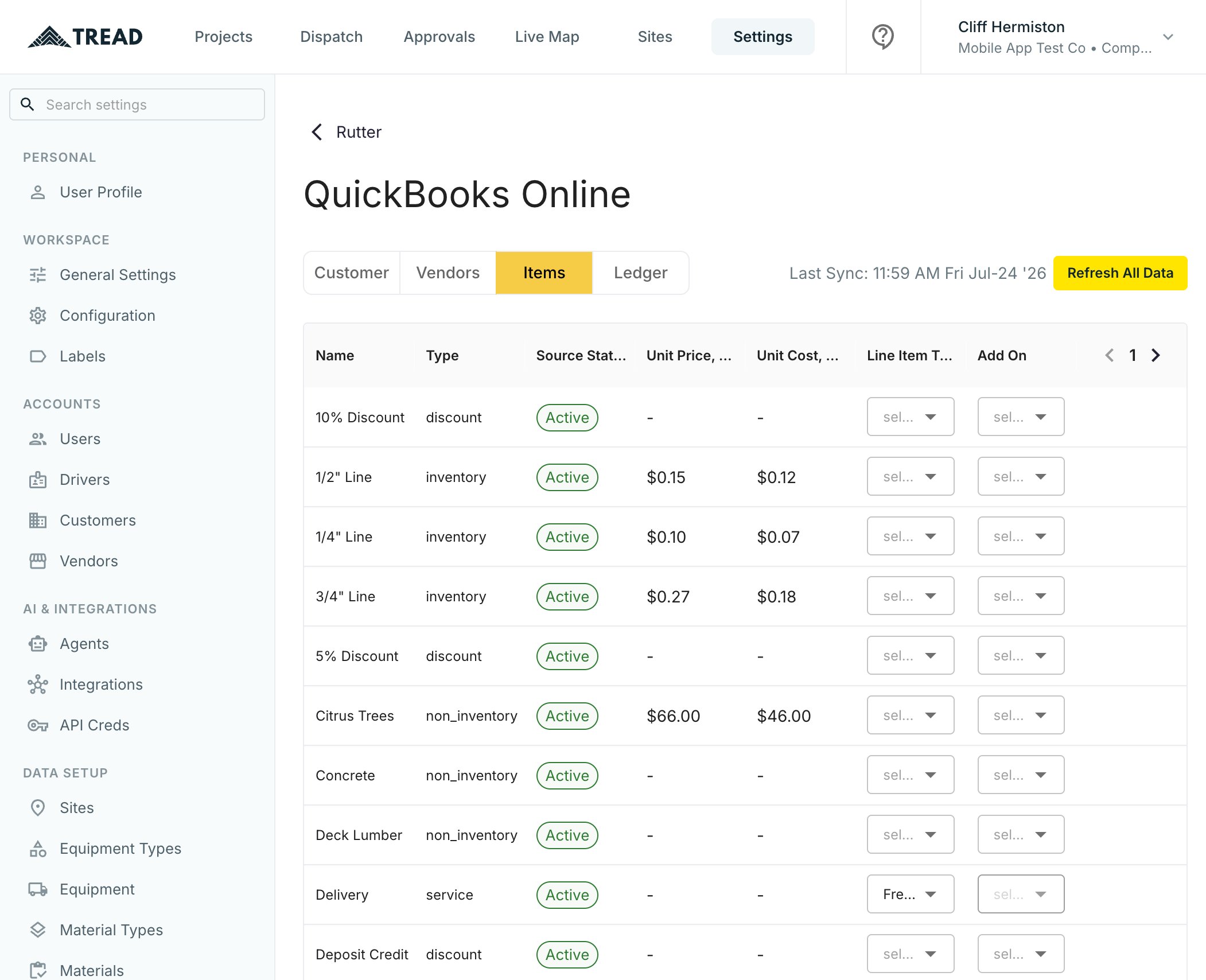The image size is (1206, 980).
Task: Click the Customers building icon
Action: pyautogui.click(x=38, y=520)
